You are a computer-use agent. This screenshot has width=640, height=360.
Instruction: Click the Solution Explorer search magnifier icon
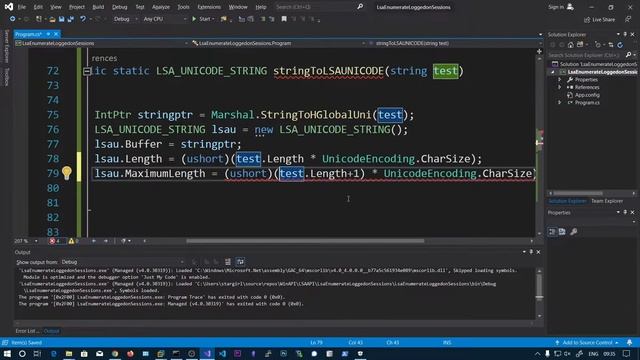[628, 55]
